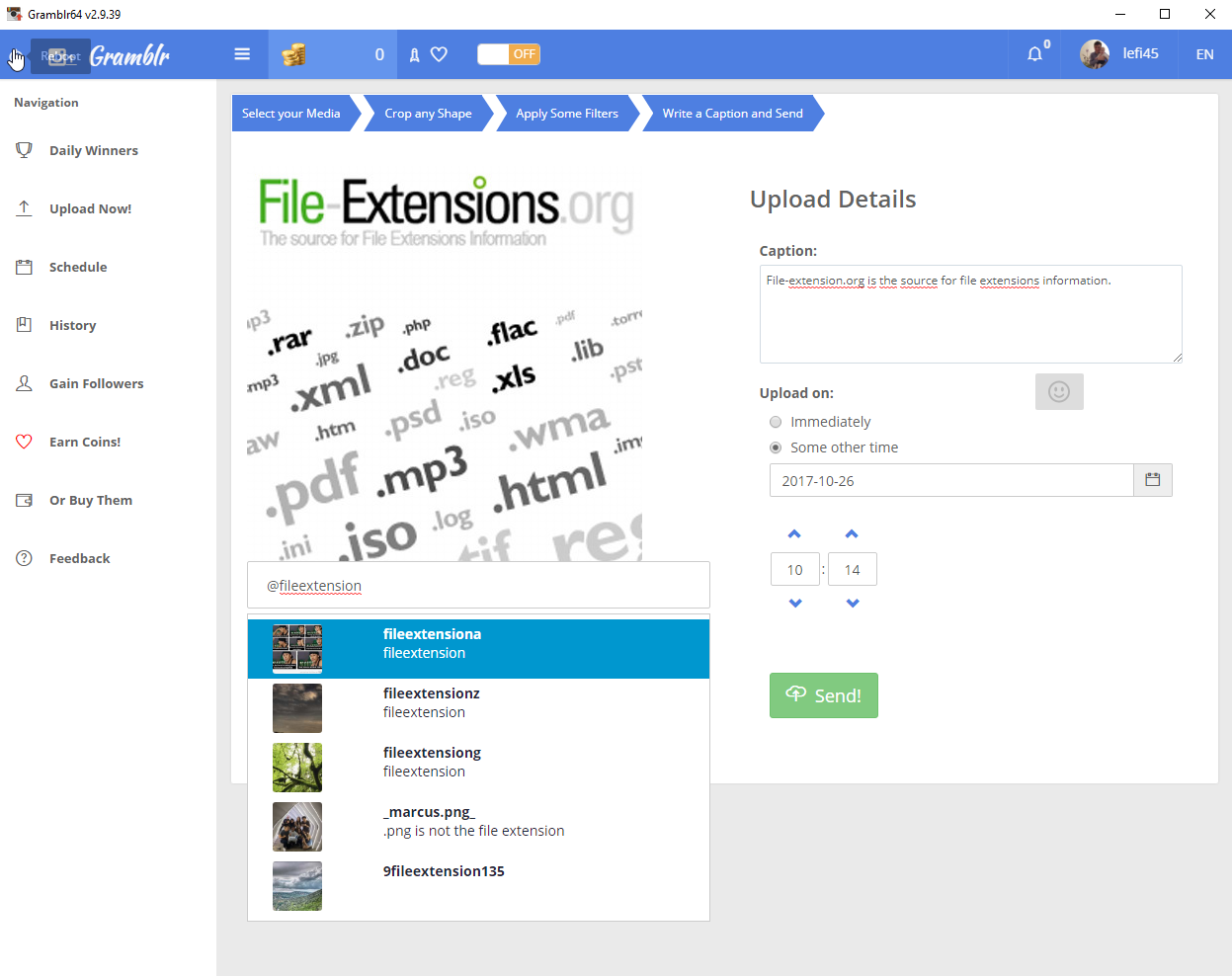Select the Immediately upload option
Viewport: 1232px width, 976px height.
click(776, 422)
